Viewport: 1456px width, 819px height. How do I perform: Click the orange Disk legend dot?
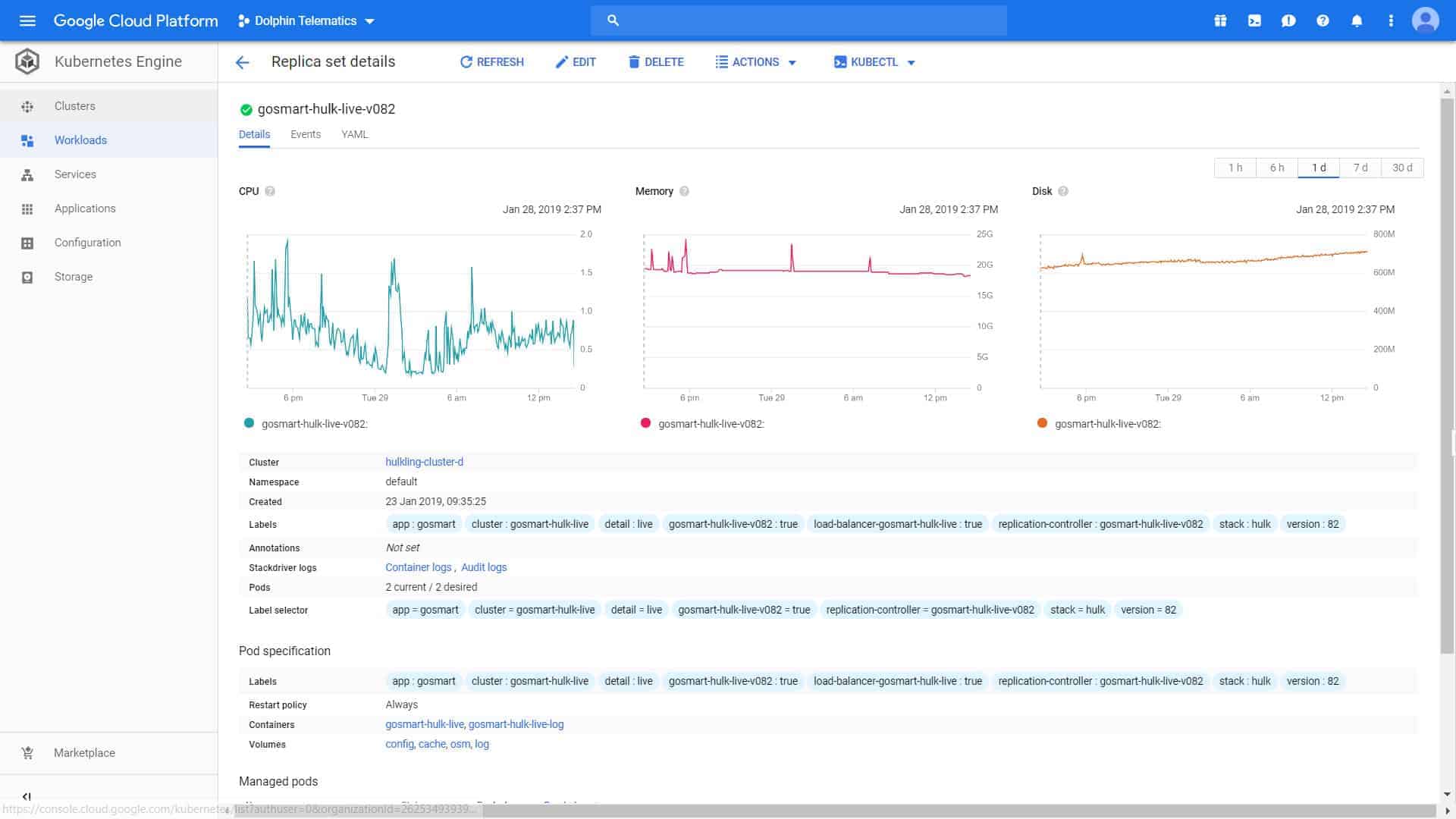click(1042, 423)
